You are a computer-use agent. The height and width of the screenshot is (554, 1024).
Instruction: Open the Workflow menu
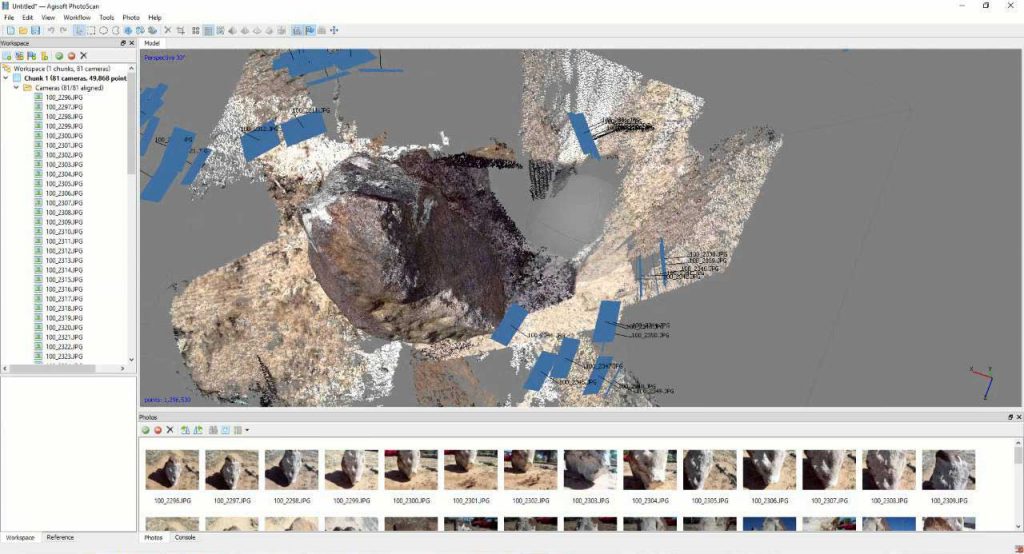point(77,18)
